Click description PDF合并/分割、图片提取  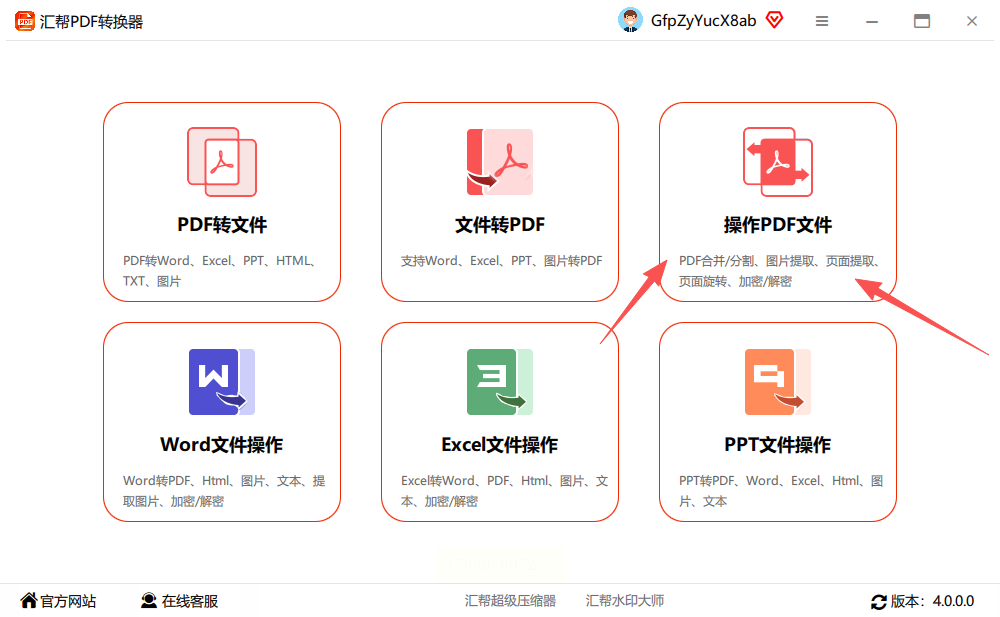pyautogui.click(x=781, y=271)
